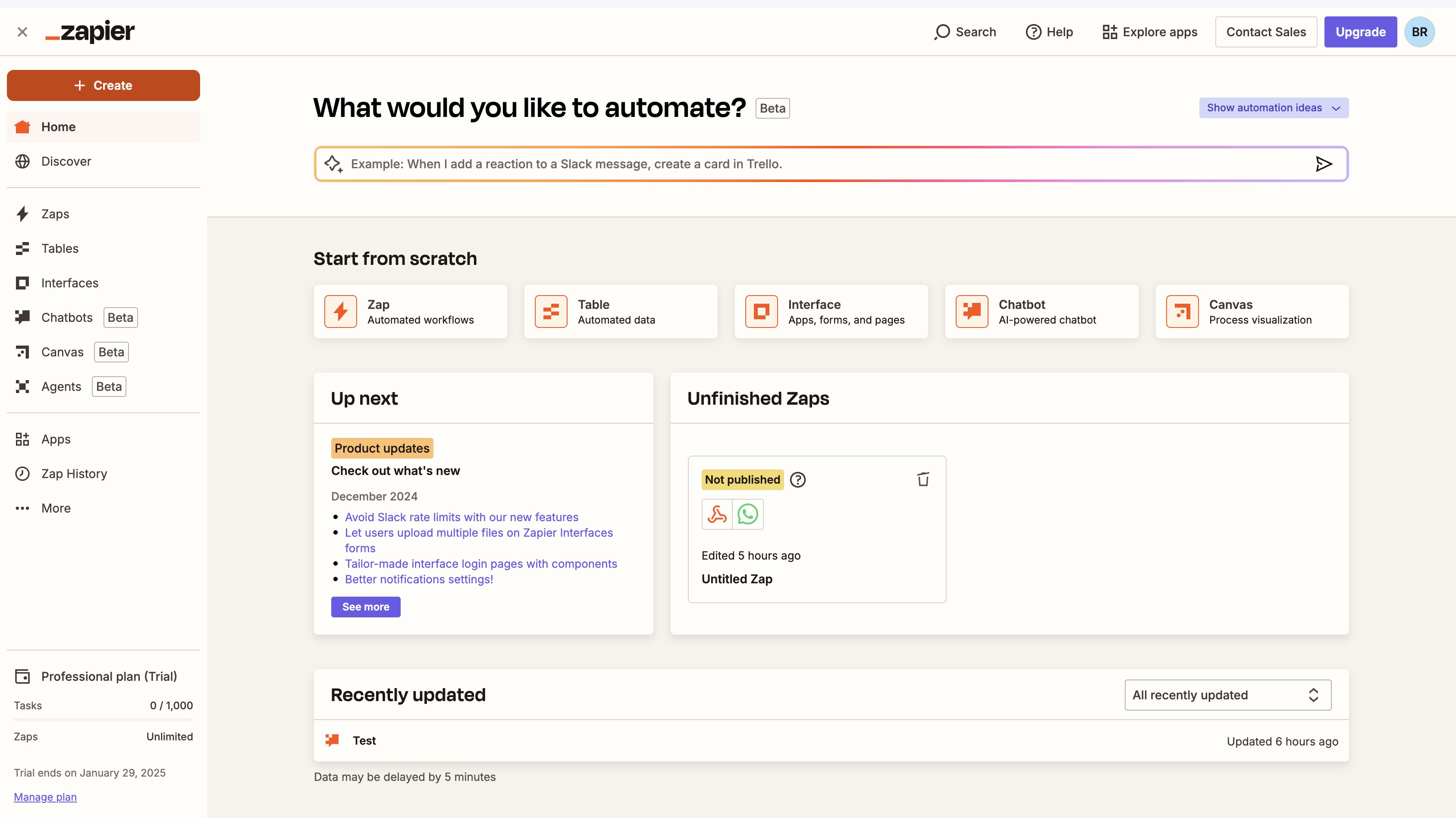The image size is (1456, 818).
Task: Open the Home menu item
Action: click(x=104, y=127)
